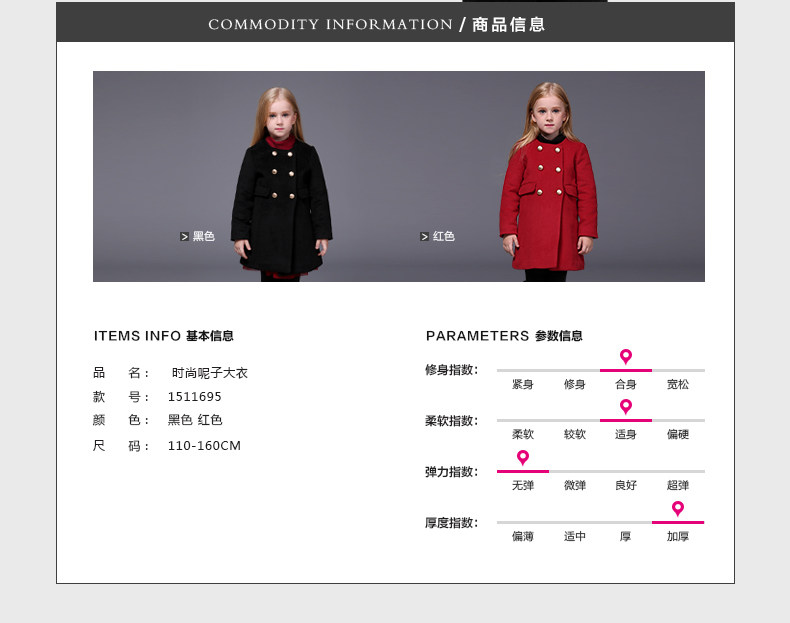Click the 红色 color label in banner
790x623 pixels.
pos(443,236)
